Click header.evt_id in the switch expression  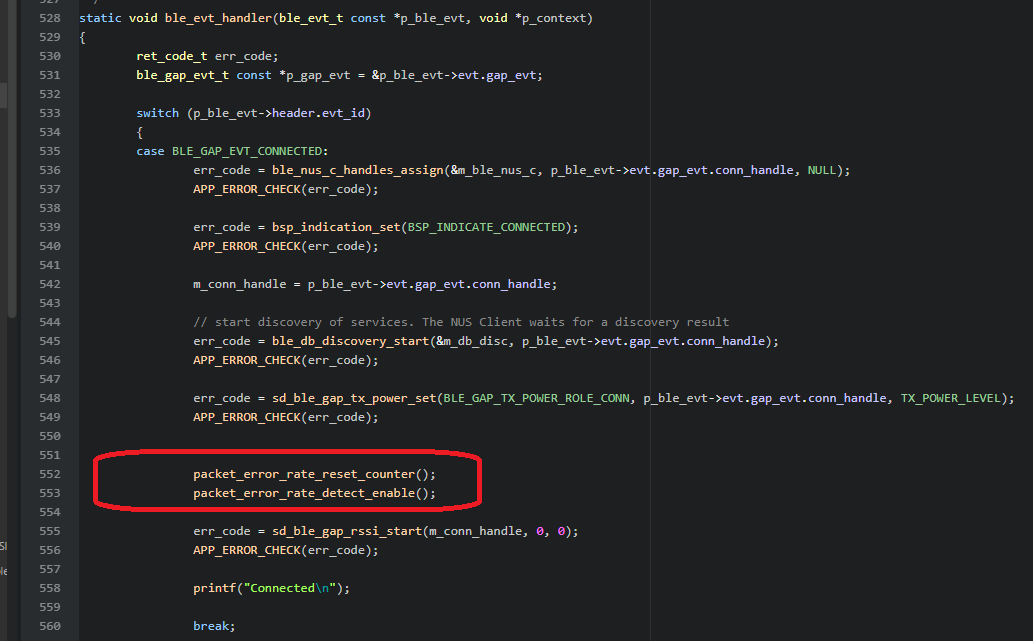pyautogui.click(x=318, y=113)
